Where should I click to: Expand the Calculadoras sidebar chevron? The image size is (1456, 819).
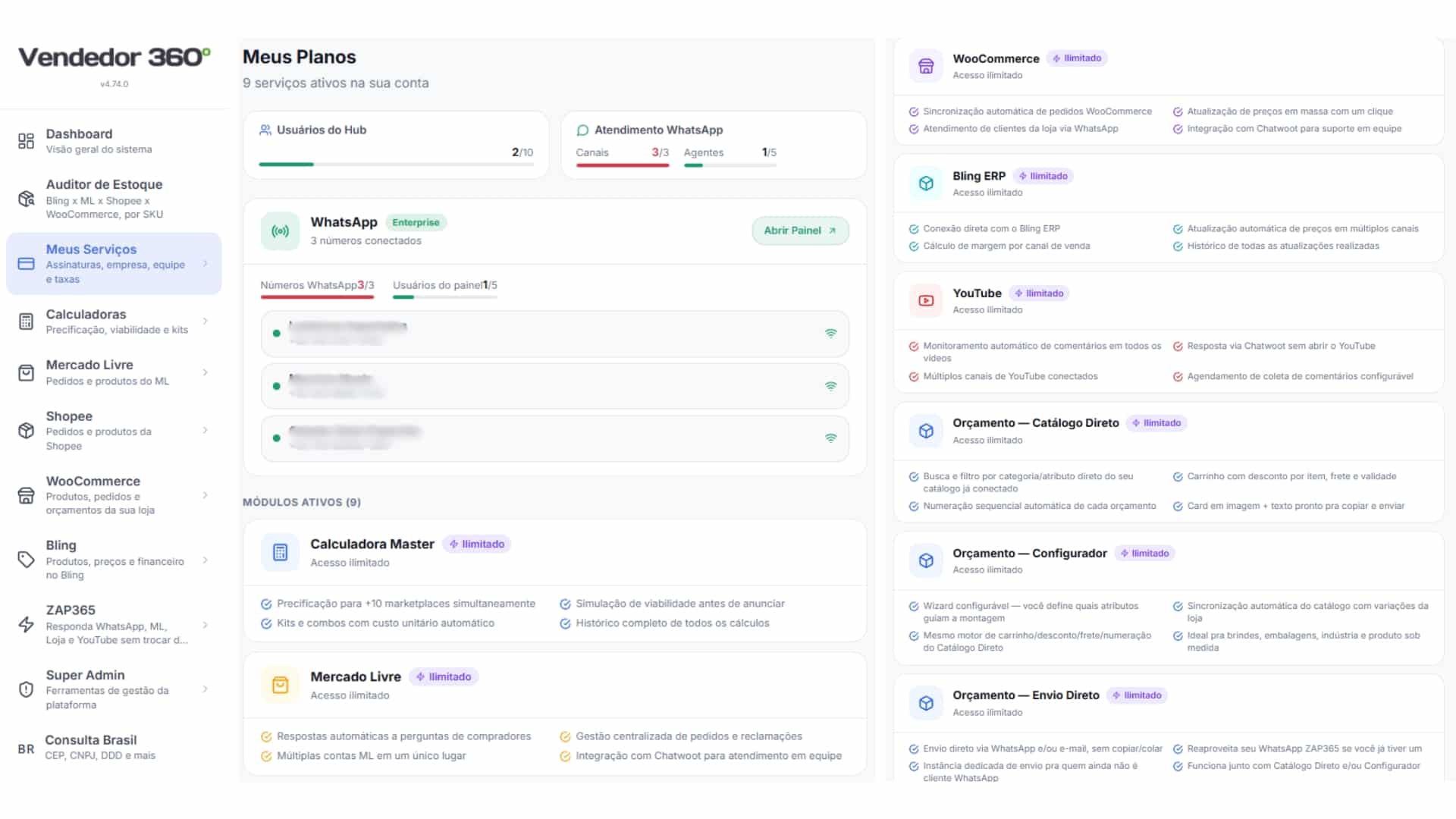tap(206, 322)
